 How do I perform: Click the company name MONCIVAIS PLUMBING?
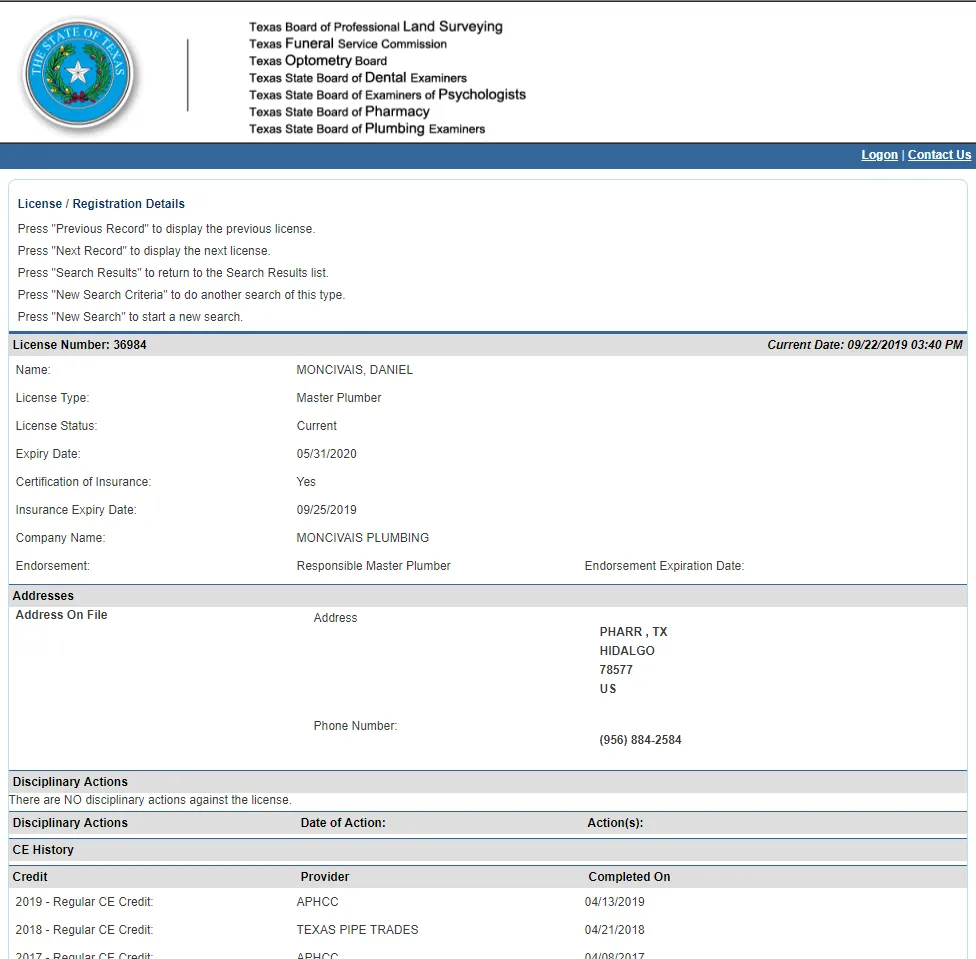coord(362,538)
